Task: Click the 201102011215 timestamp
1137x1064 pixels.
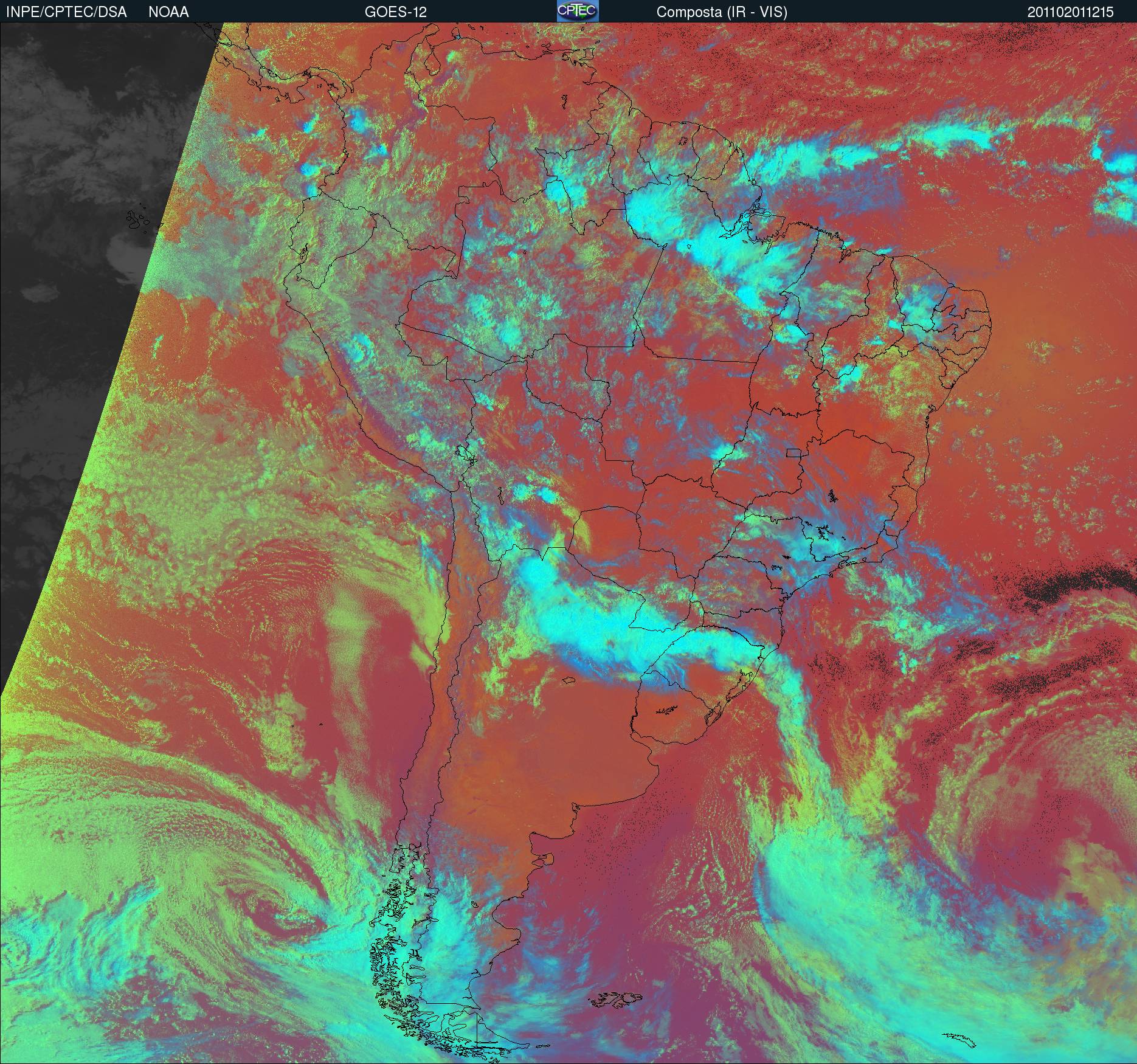Action: (x=1071, y=12)
